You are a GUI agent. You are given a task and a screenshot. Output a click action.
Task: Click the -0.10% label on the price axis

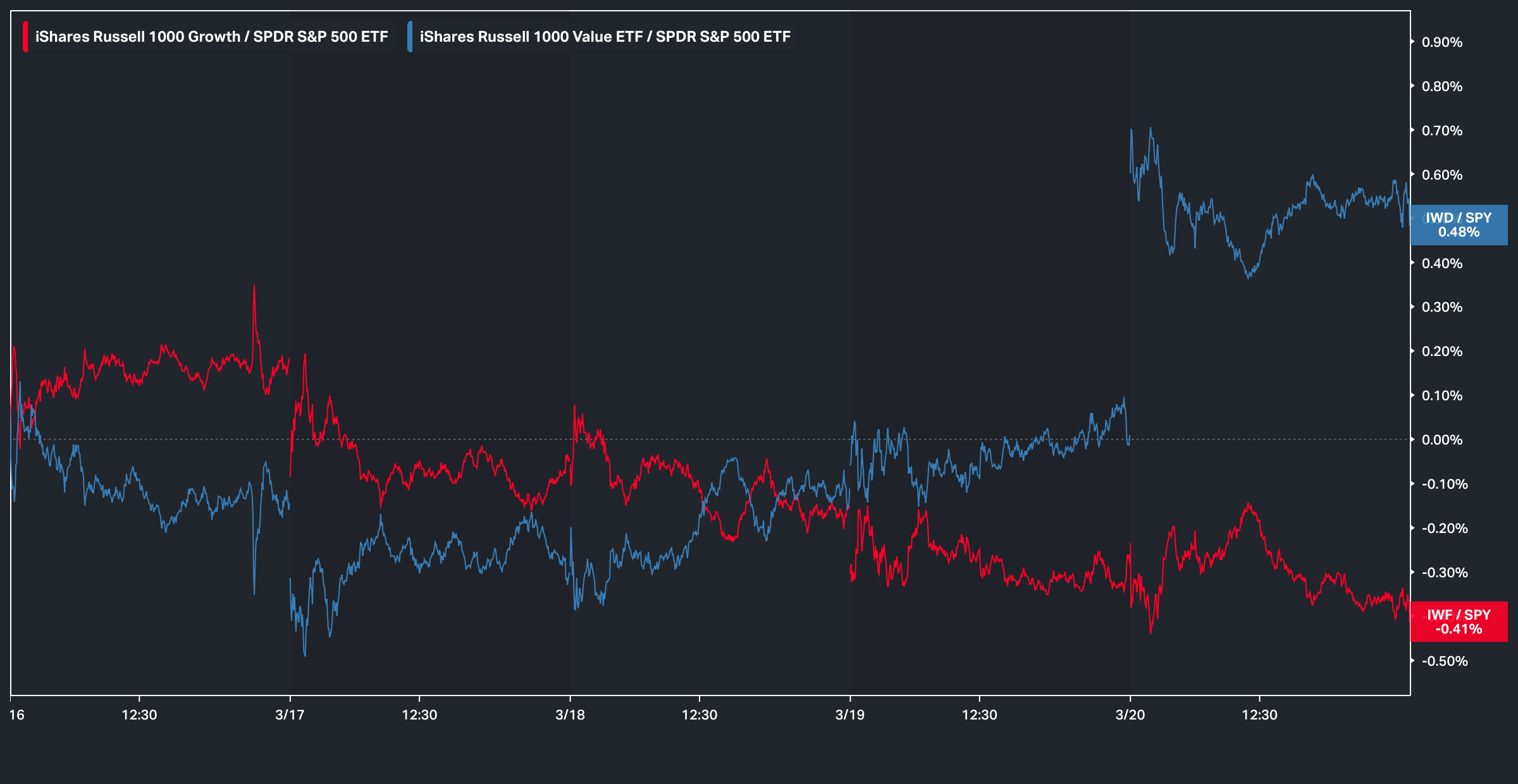click(x=1444, y=484)
